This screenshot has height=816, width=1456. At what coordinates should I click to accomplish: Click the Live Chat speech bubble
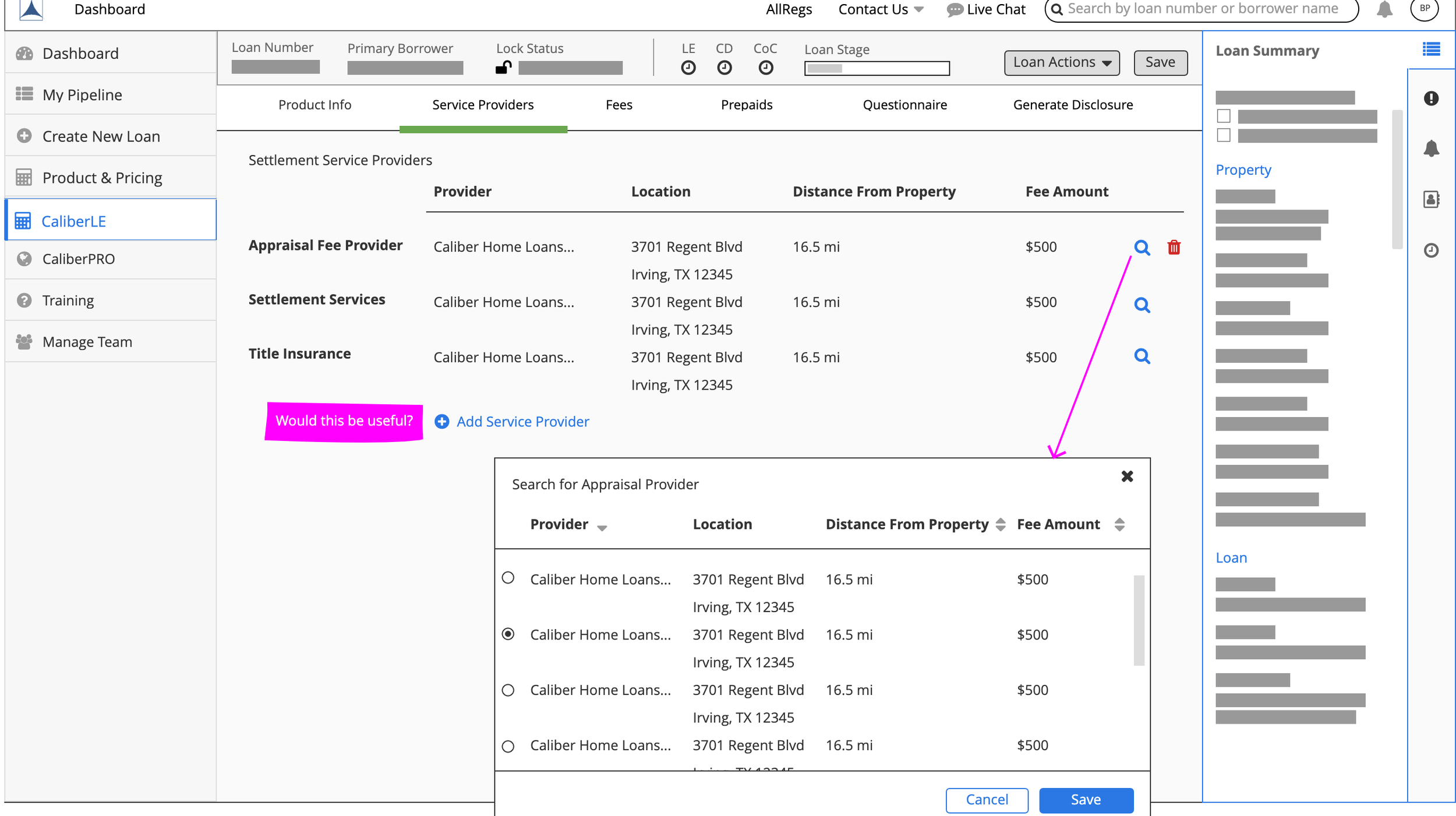[x=955, y=10]
